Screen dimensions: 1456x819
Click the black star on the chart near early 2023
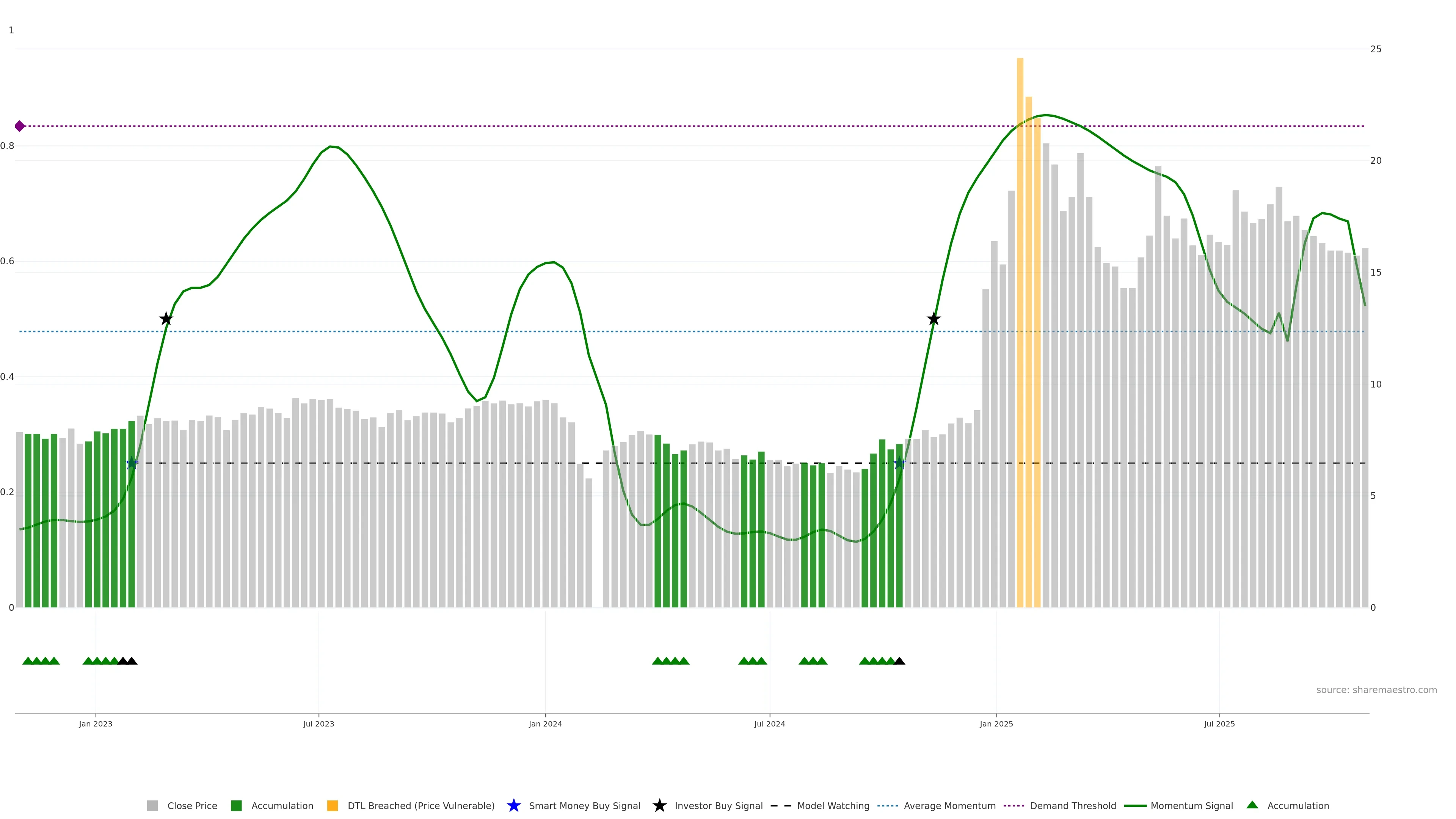click(x=166, y=319)
